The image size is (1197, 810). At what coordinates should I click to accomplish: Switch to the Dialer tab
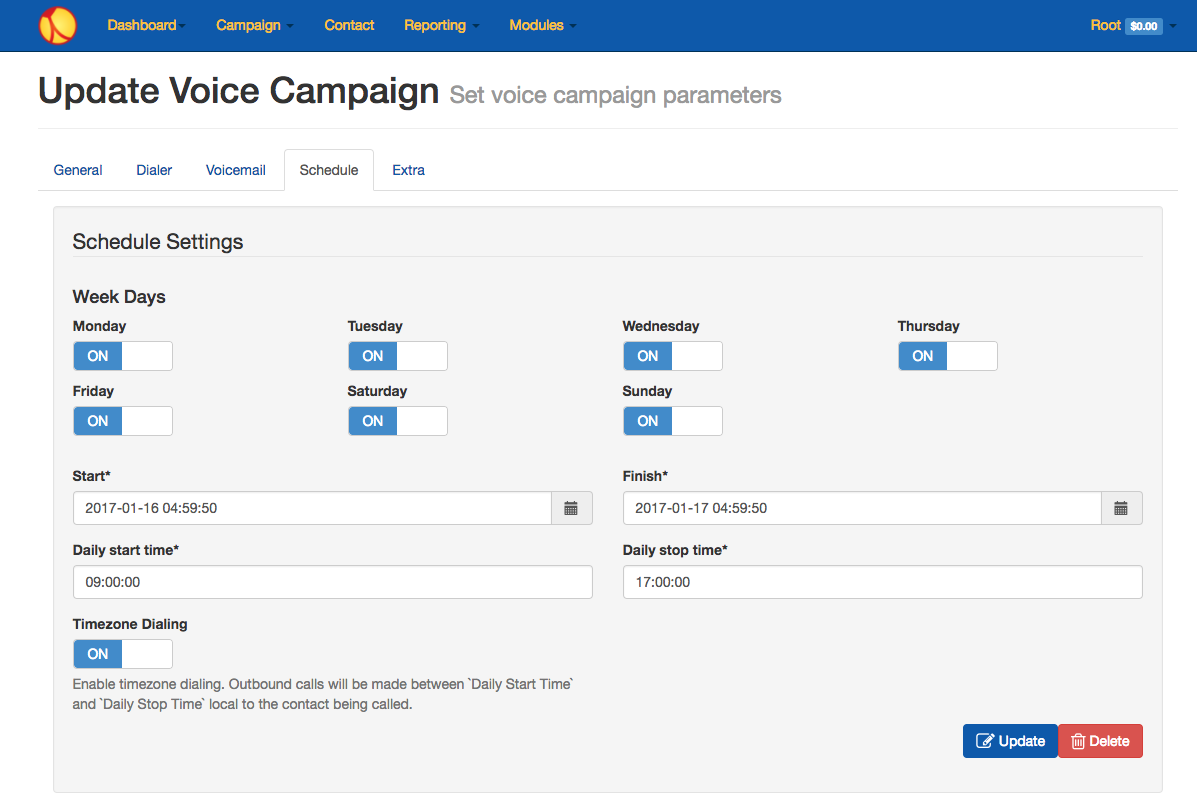(x=154, y=170)
